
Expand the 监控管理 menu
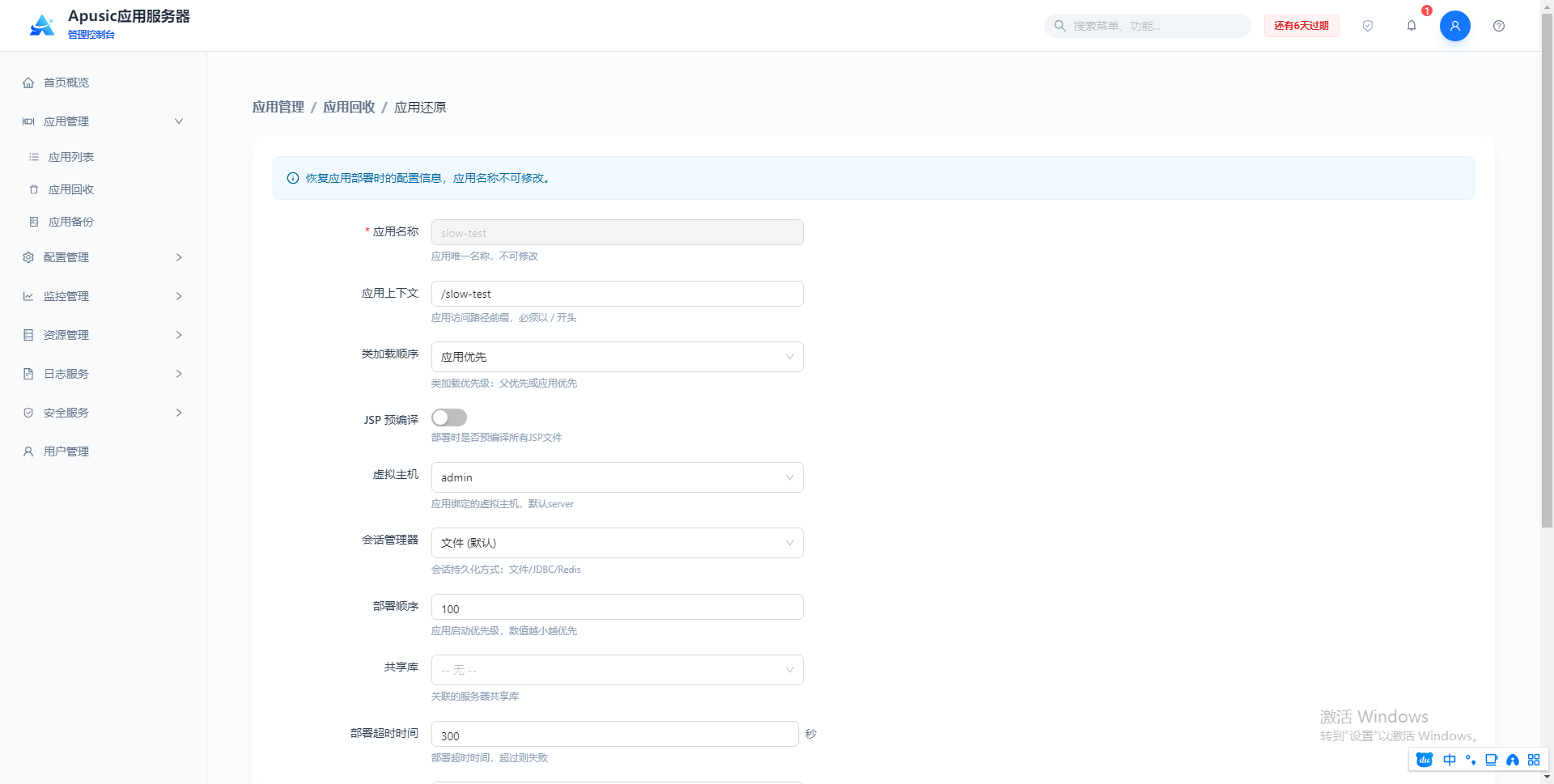[103, 296]
